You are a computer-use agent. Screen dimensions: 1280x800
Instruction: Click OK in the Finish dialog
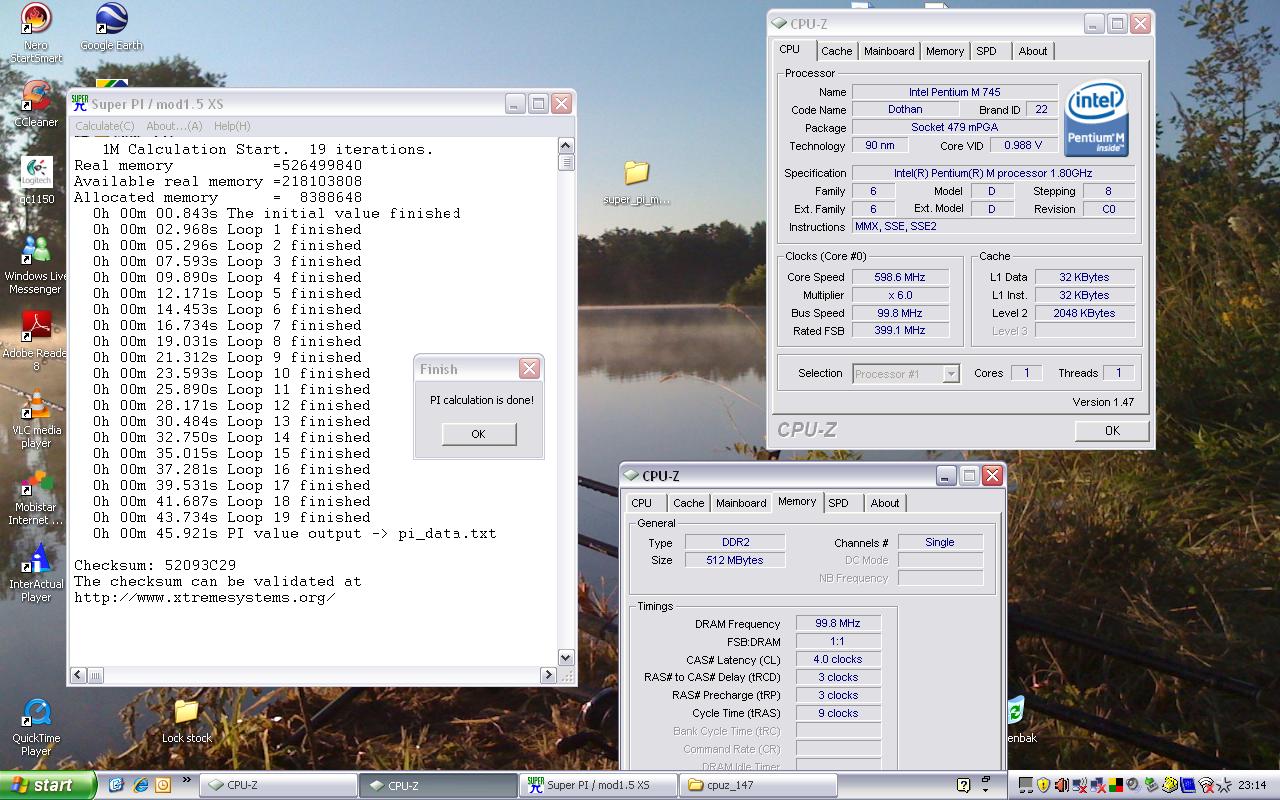478,434
